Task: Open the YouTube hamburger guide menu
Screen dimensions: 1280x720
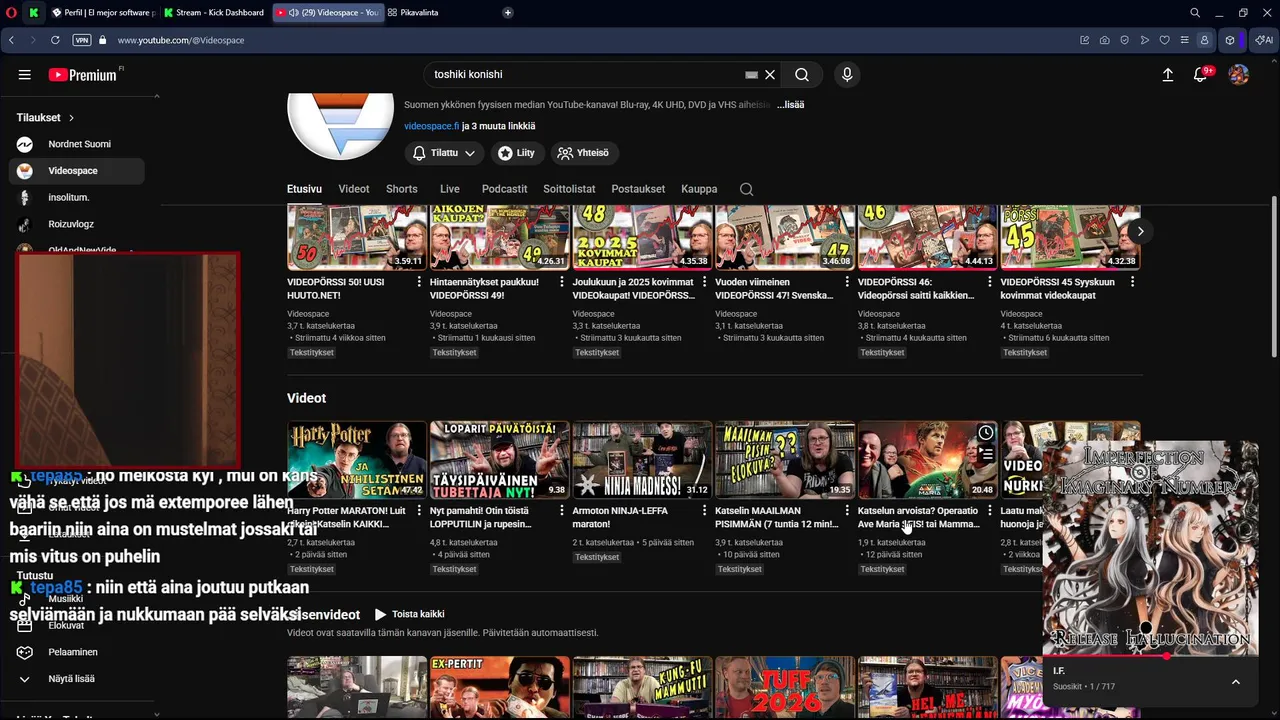Action: 25,75
